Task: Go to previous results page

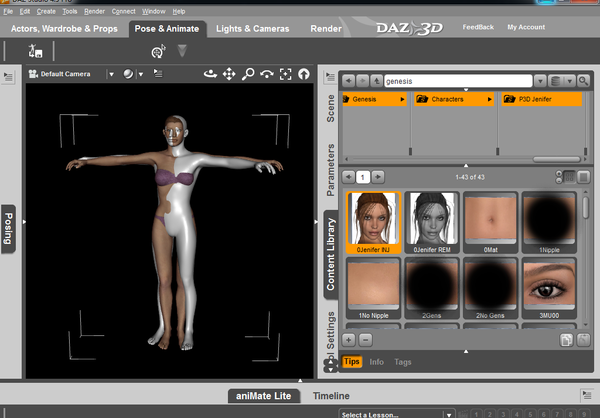Action: [x=348, y=177]
